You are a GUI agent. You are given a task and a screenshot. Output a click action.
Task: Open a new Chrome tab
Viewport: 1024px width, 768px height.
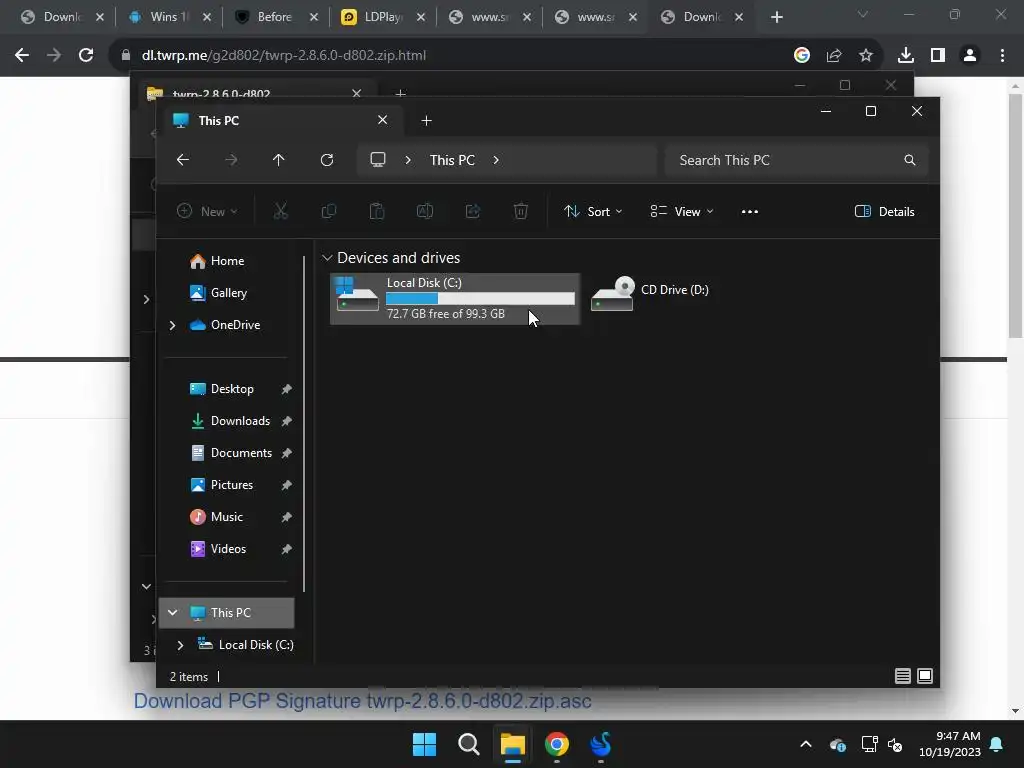[776, 17]
